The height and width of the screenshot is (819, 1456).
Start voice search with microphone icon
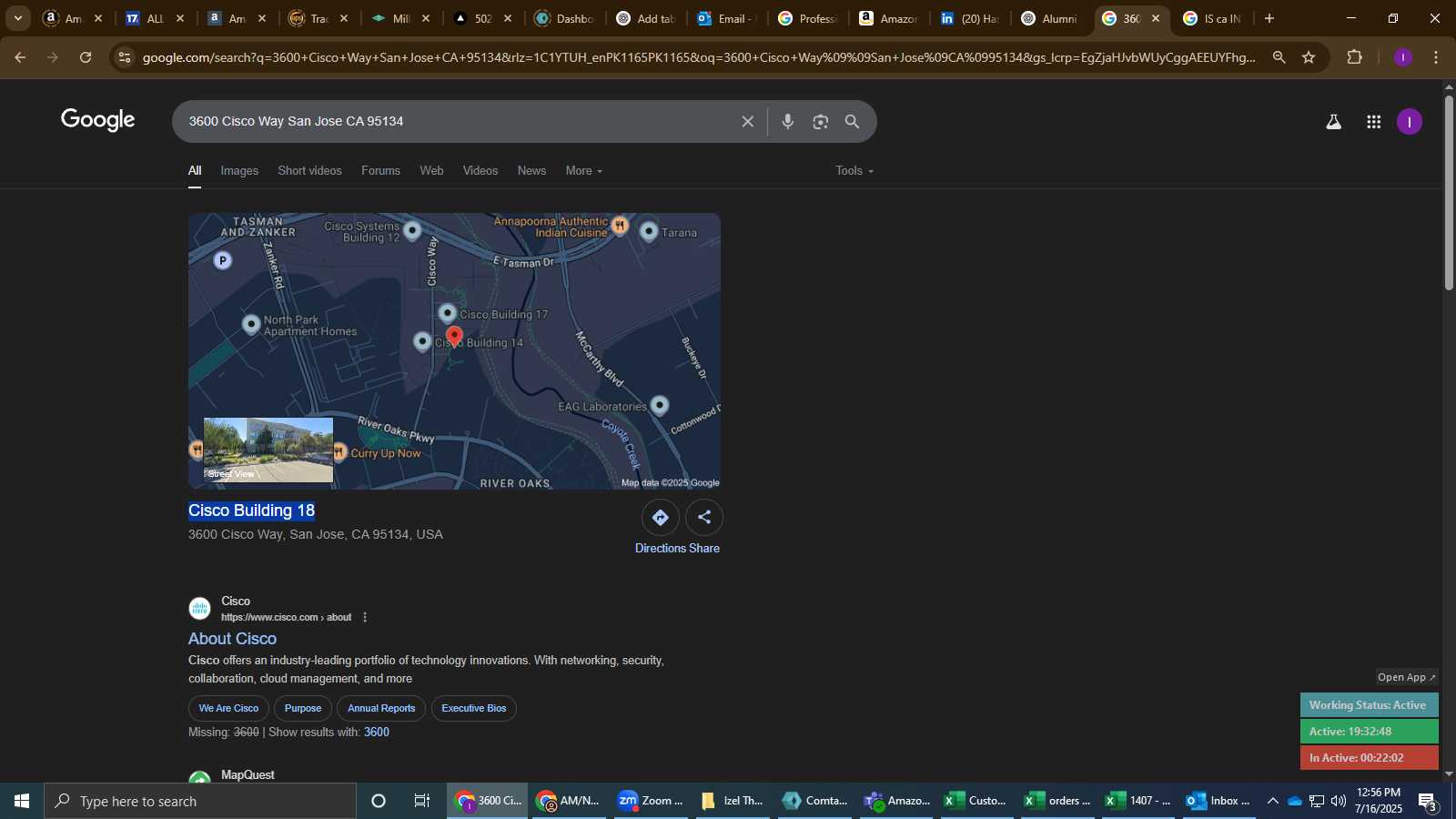[788, 121]
